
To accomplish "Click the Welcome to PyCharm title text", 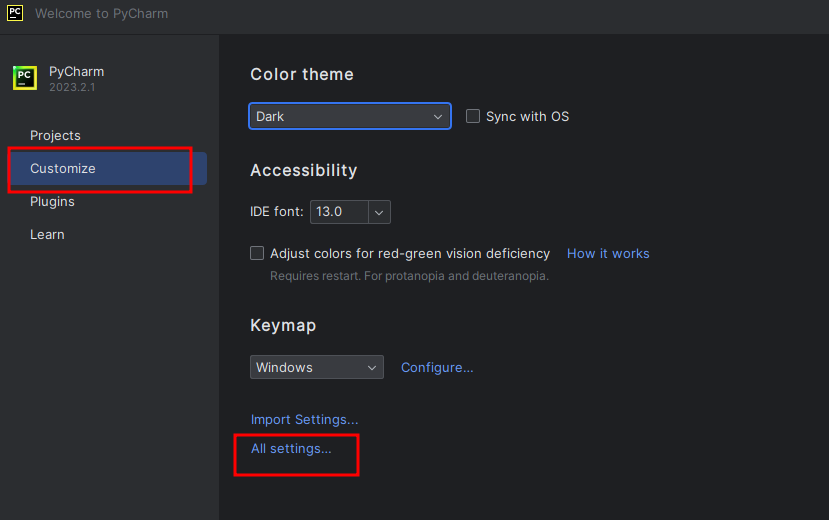I will coord(102,14).
